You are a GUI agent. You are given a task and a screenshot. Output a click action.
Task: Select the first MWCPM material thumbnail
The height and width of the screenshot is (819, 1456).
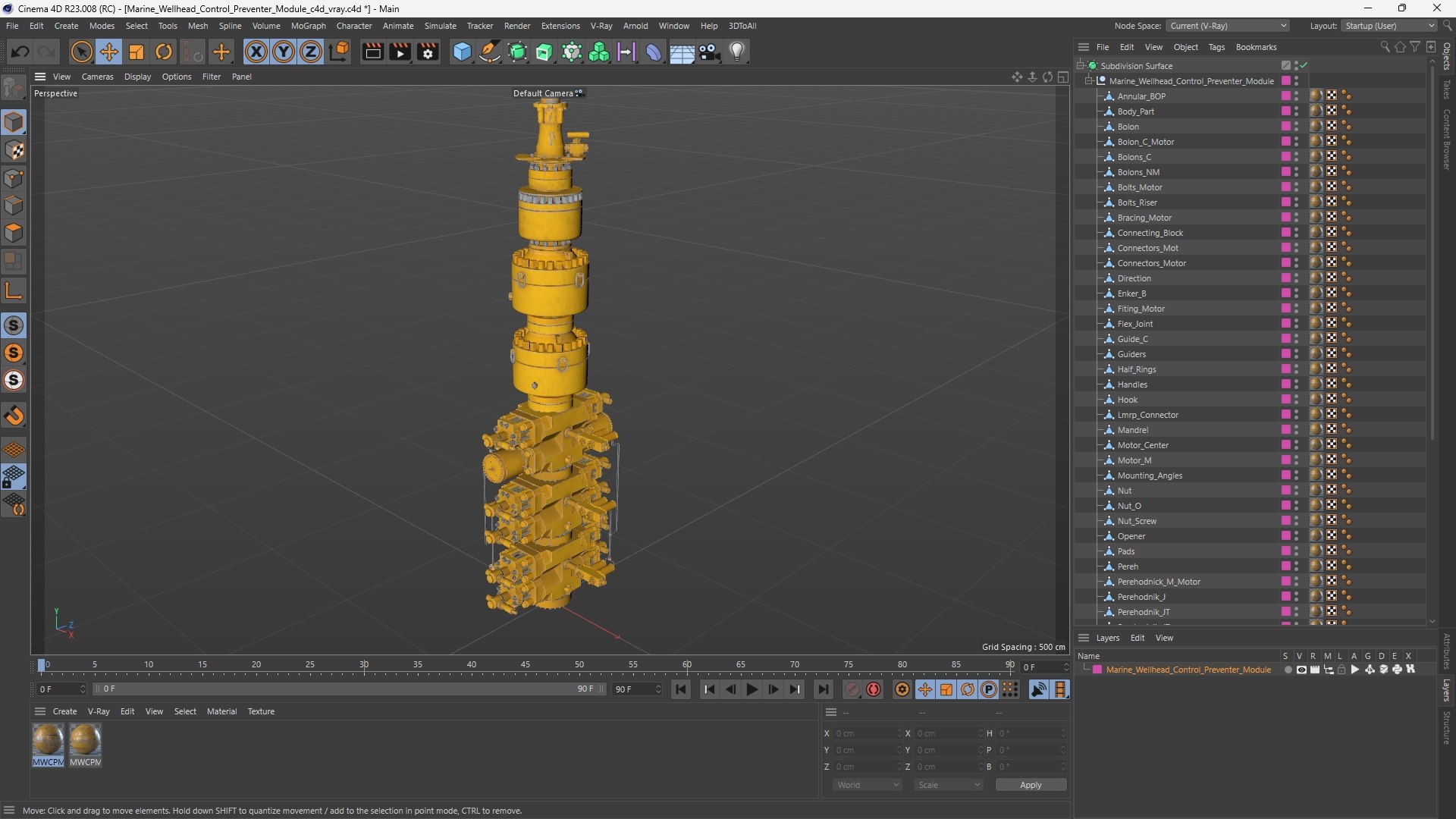[48, 739]
